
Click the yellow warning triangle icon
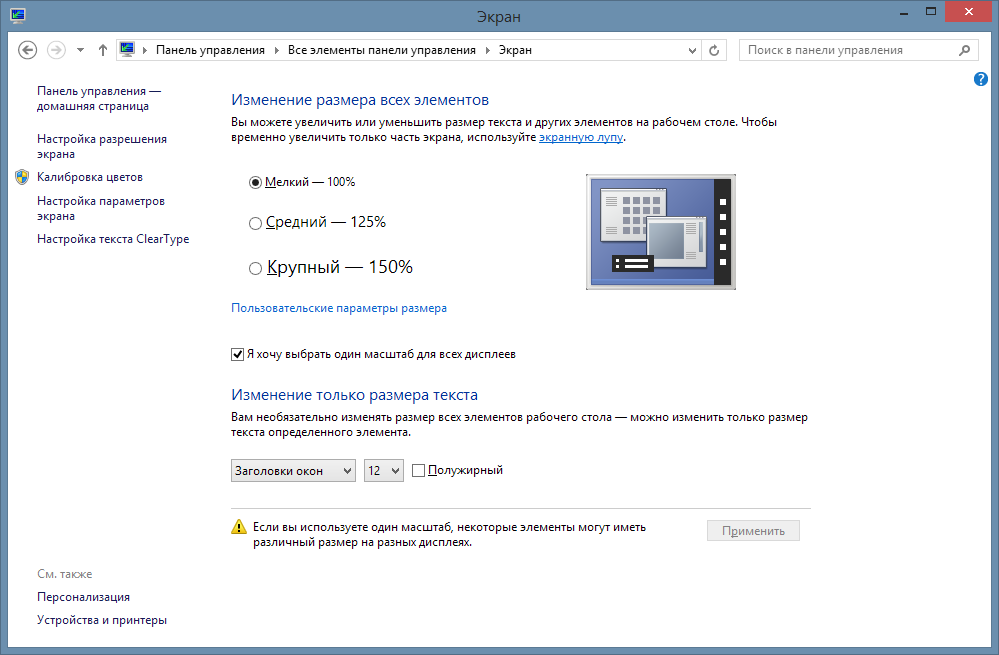[x=239, y=526]
